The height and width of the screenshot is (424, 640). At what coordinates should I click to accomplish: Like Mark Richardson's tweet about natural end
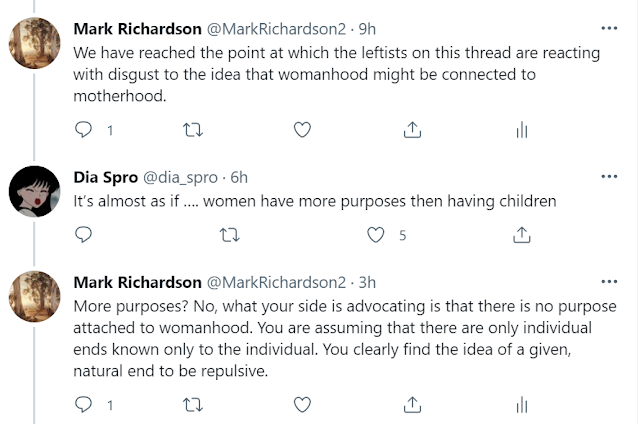302,404
